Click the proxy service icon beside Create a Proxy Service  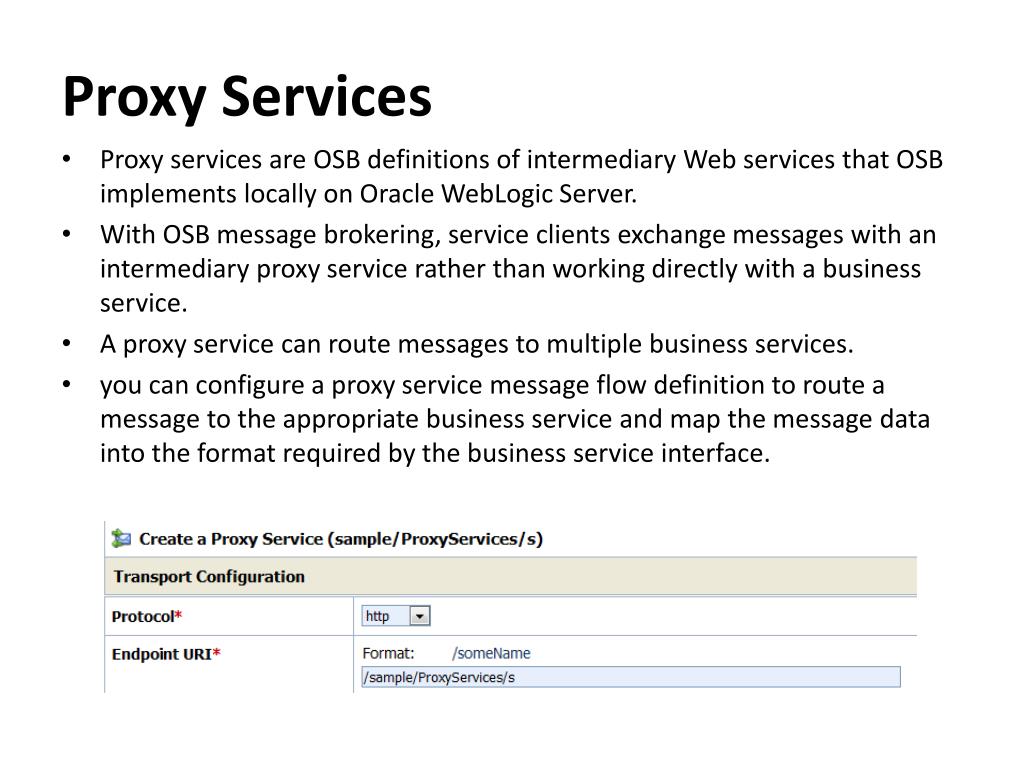click(x=121, y=539)
